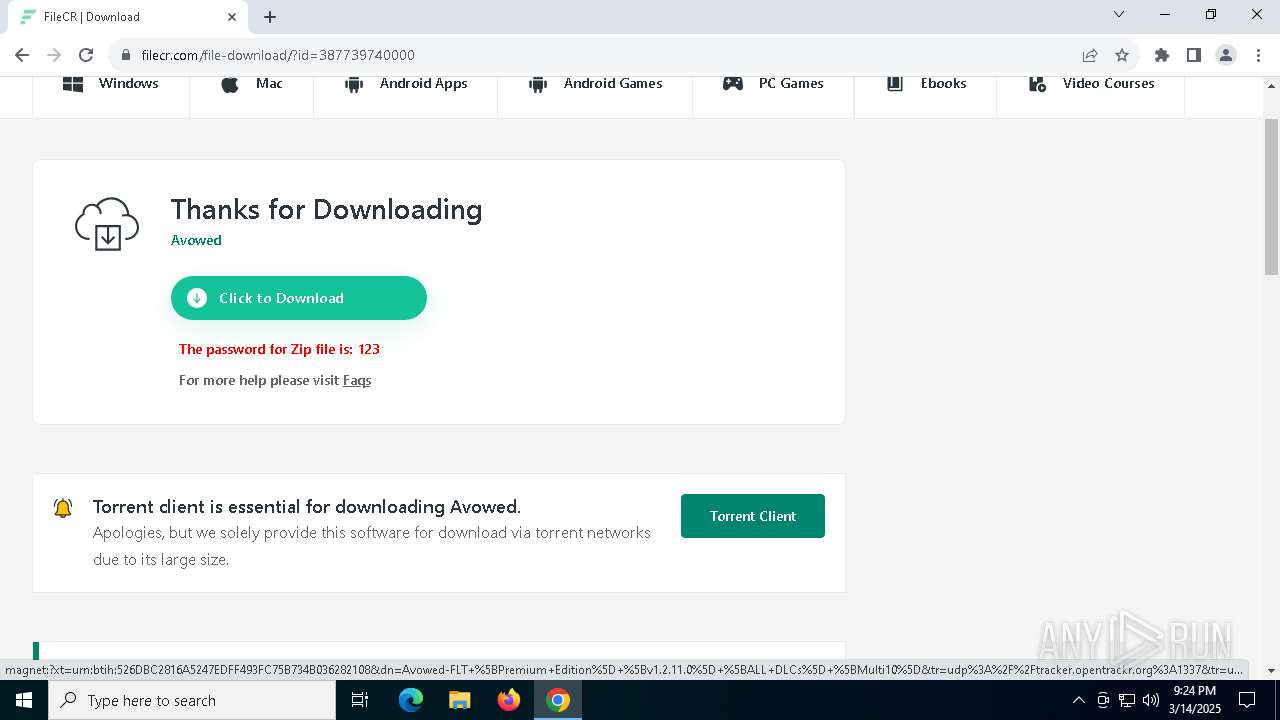
Task: Click the cloud download icon
Action: [107, 224]
